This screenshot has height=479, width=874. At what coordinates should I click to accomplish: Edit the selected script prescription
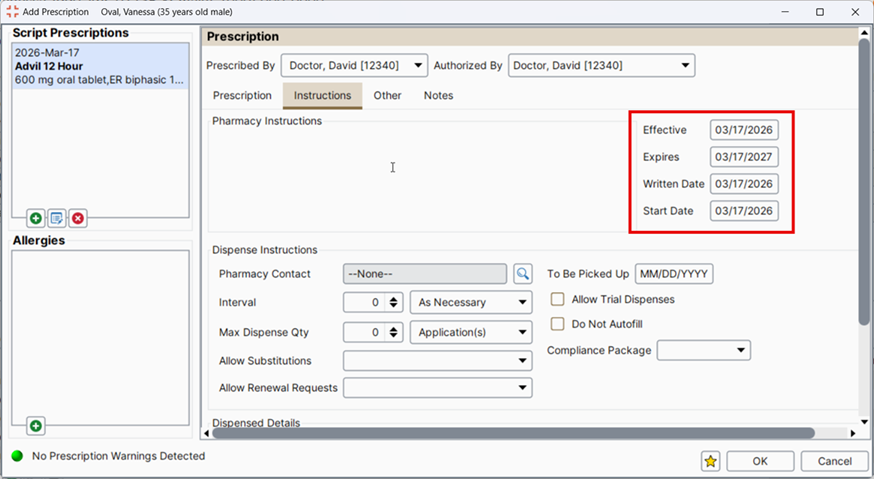click(57, 218)
